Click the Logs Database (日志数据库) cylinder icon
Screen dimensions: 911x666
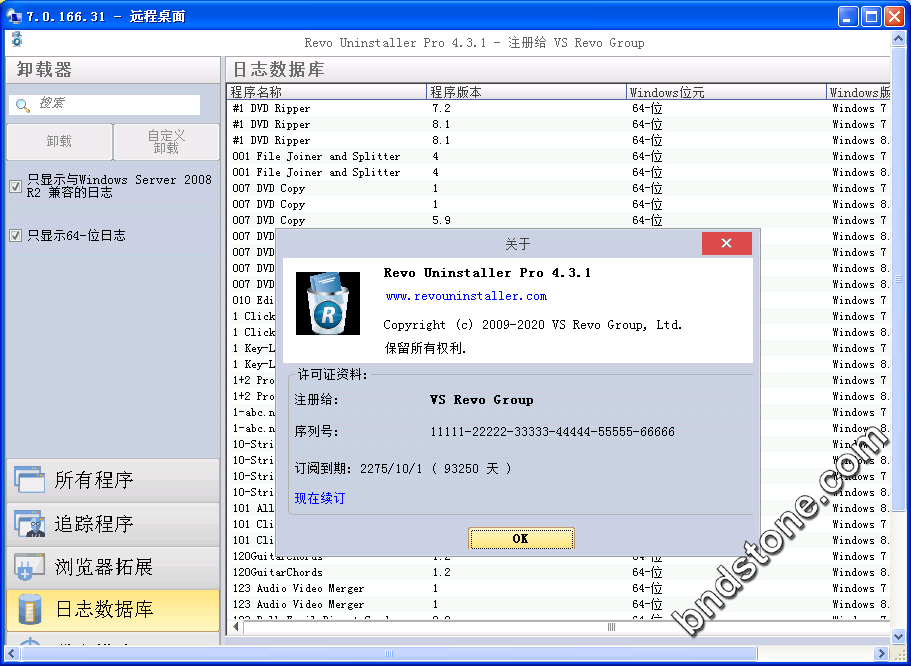coord(29,610)
